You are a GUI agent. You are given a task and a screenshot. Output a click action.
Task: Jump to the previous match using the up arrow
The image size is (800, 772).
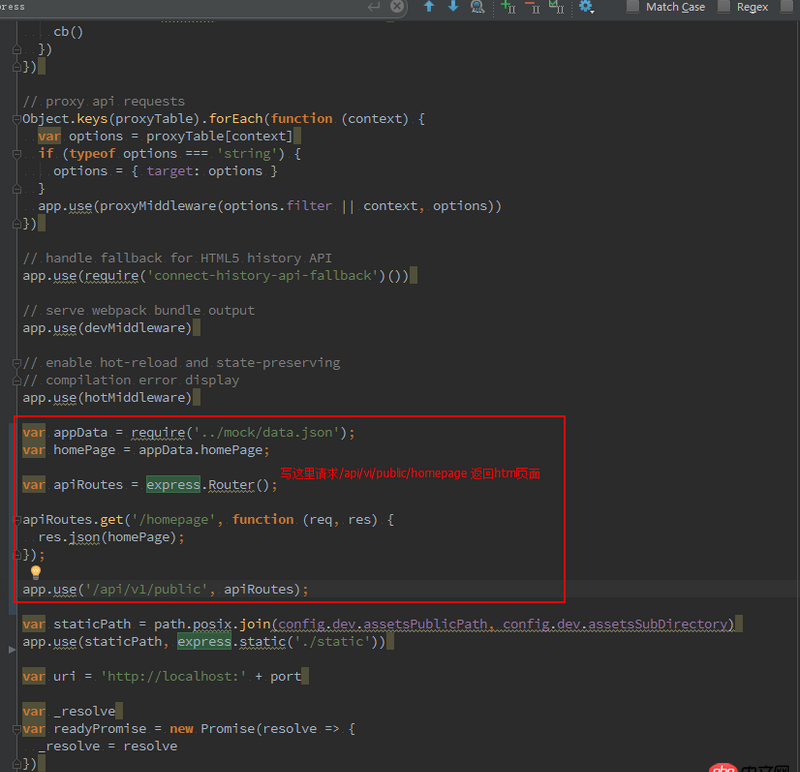(430, 7)
